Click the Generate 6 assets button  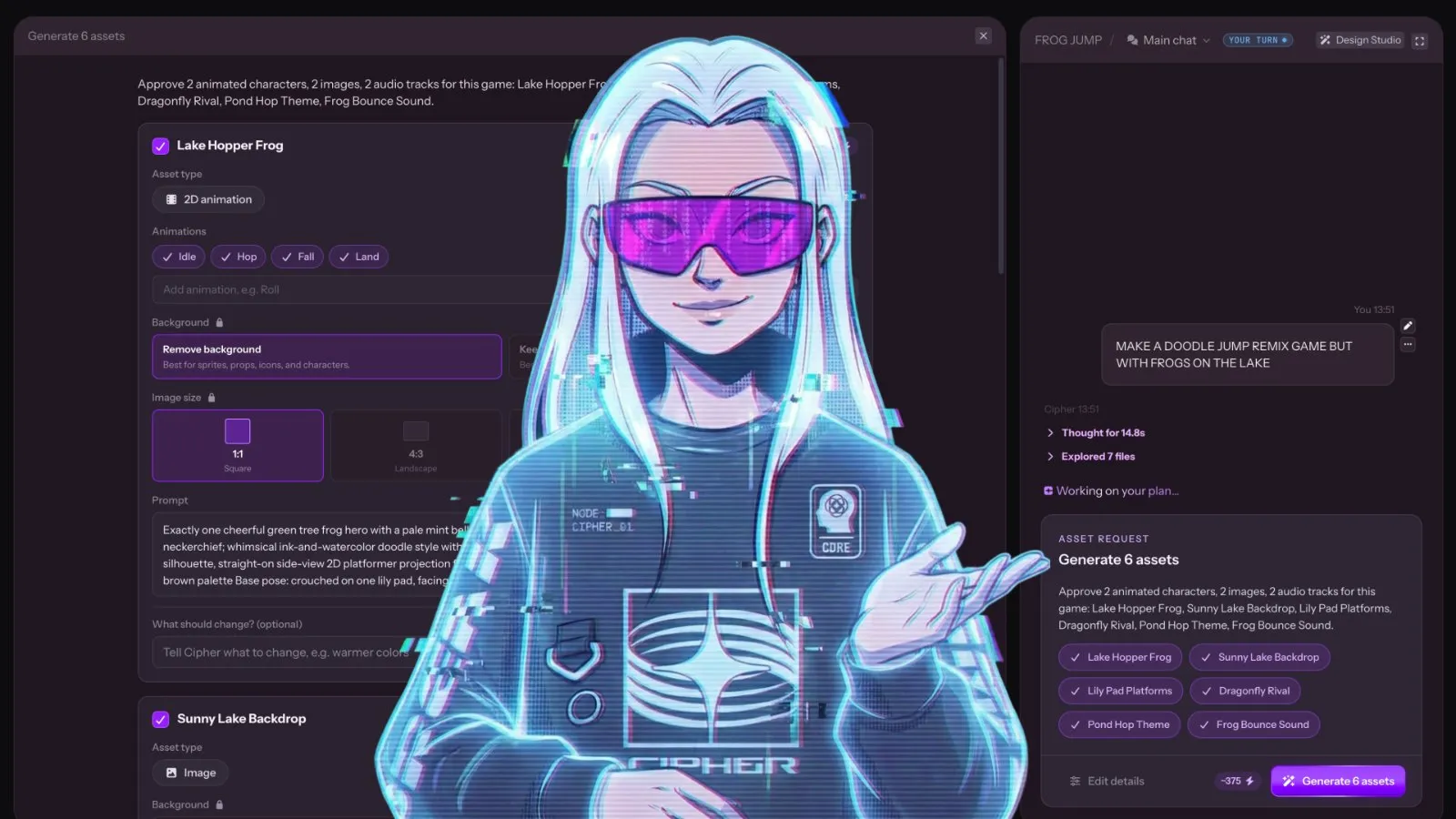1338,781
